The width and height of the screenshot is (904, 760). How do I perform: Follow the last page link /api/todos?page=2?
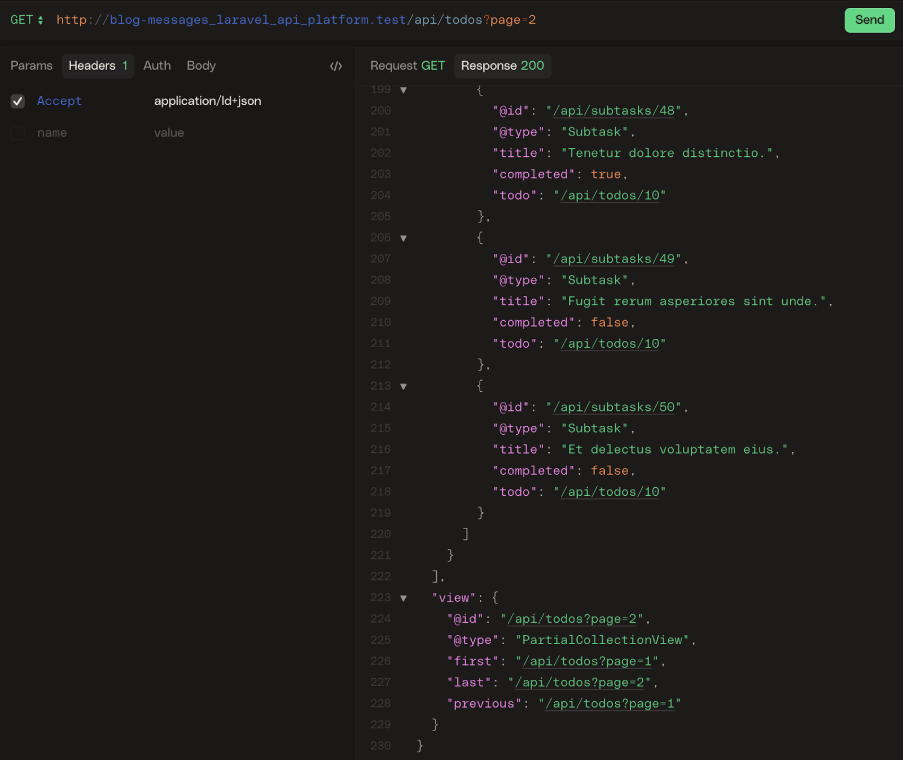click(x=579, y=683)
